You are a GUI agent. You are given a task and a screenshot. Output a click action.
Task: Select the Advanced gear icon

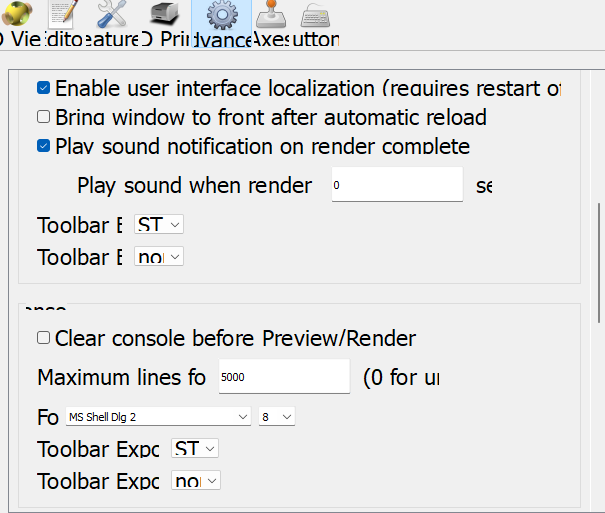[220, 20]
